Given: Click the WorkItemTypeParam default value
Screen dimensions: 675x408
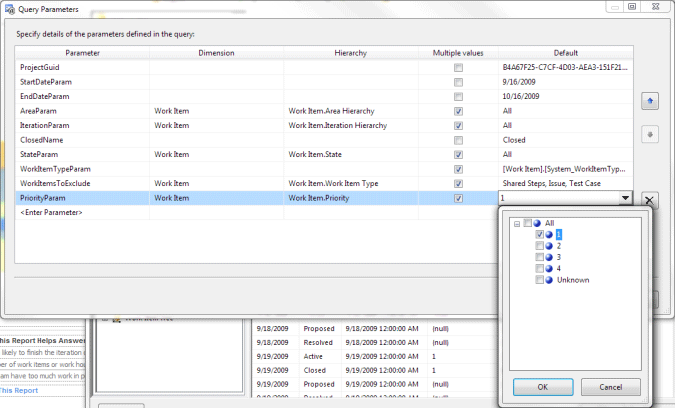Looking at the screenshot, I should click(x=564, y=169).
